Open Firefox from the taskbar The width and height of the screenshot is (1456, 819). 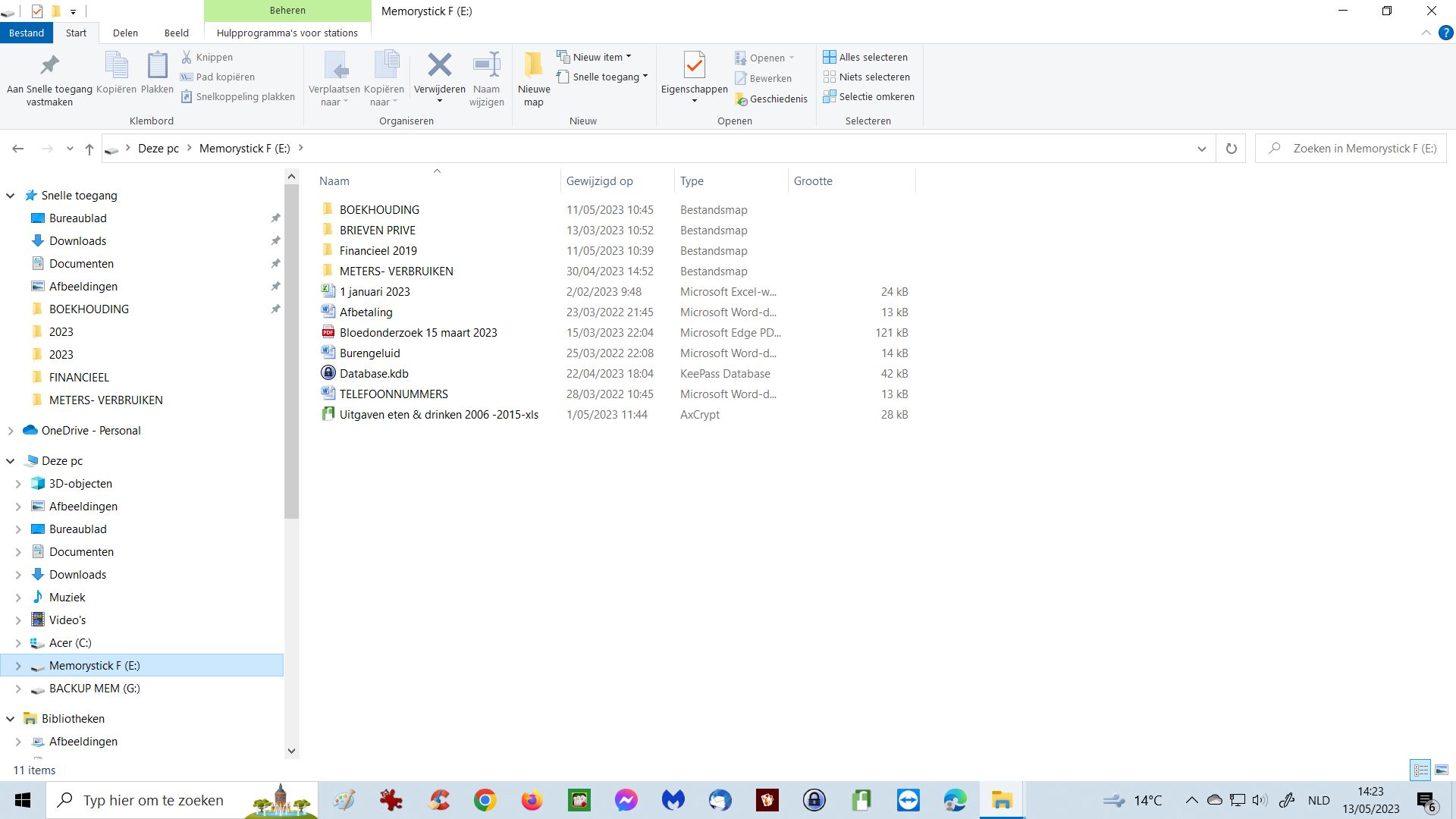pyautogui.click(x=532, y=800)
